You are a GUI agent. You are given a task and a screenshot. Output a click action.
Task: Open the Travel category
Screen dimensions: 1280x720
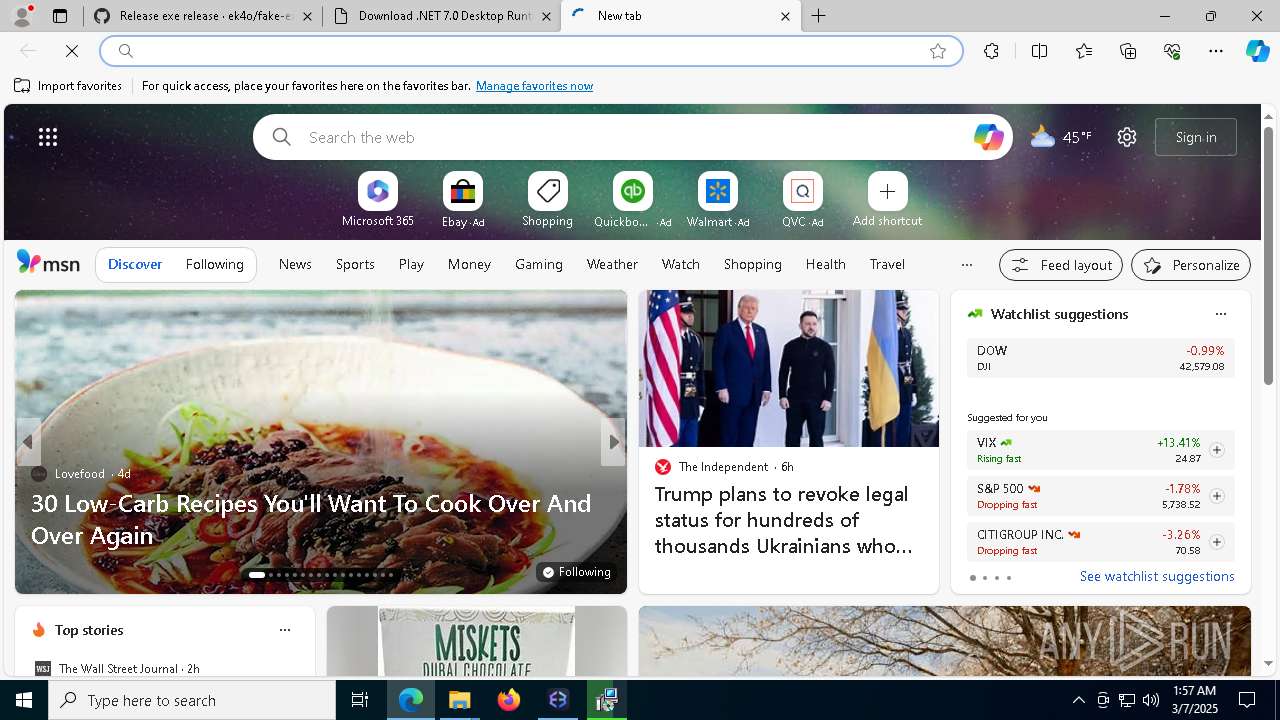(x=887, y=264)
